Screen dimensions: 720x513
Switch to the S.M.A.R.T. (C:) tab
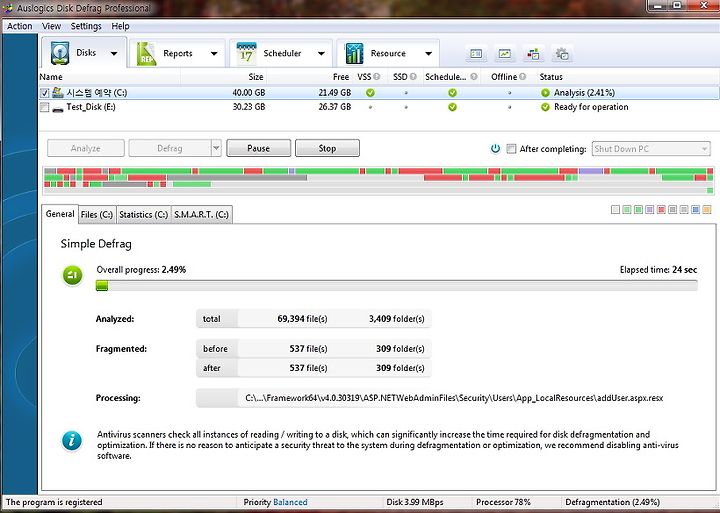click(202, 214)
